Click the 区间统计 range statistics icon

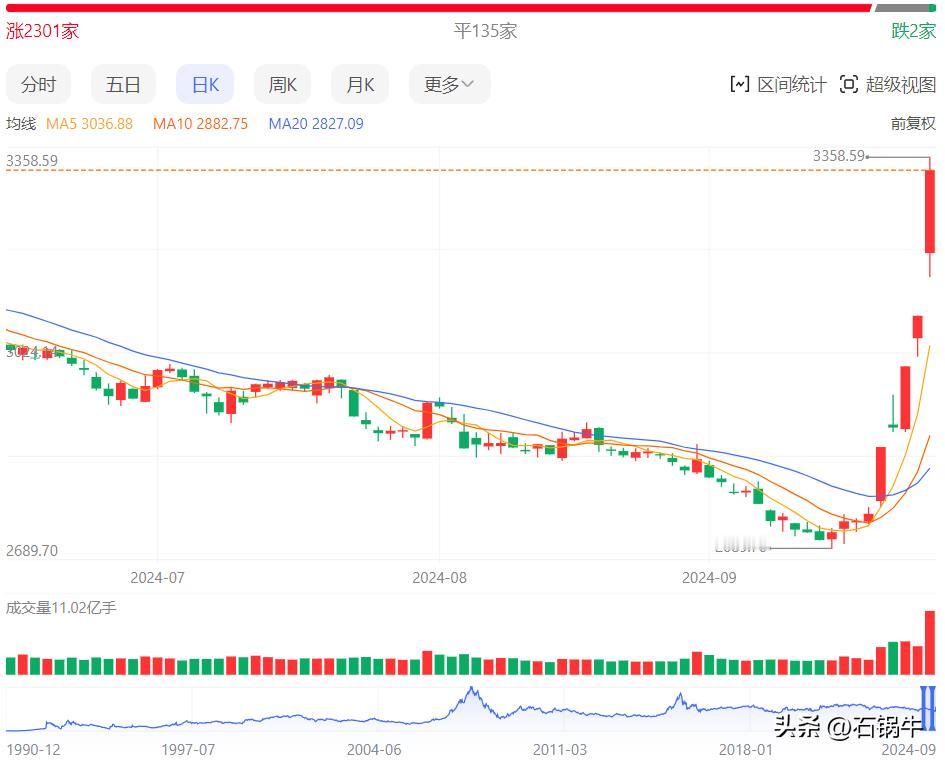click(x=739, y=84)
